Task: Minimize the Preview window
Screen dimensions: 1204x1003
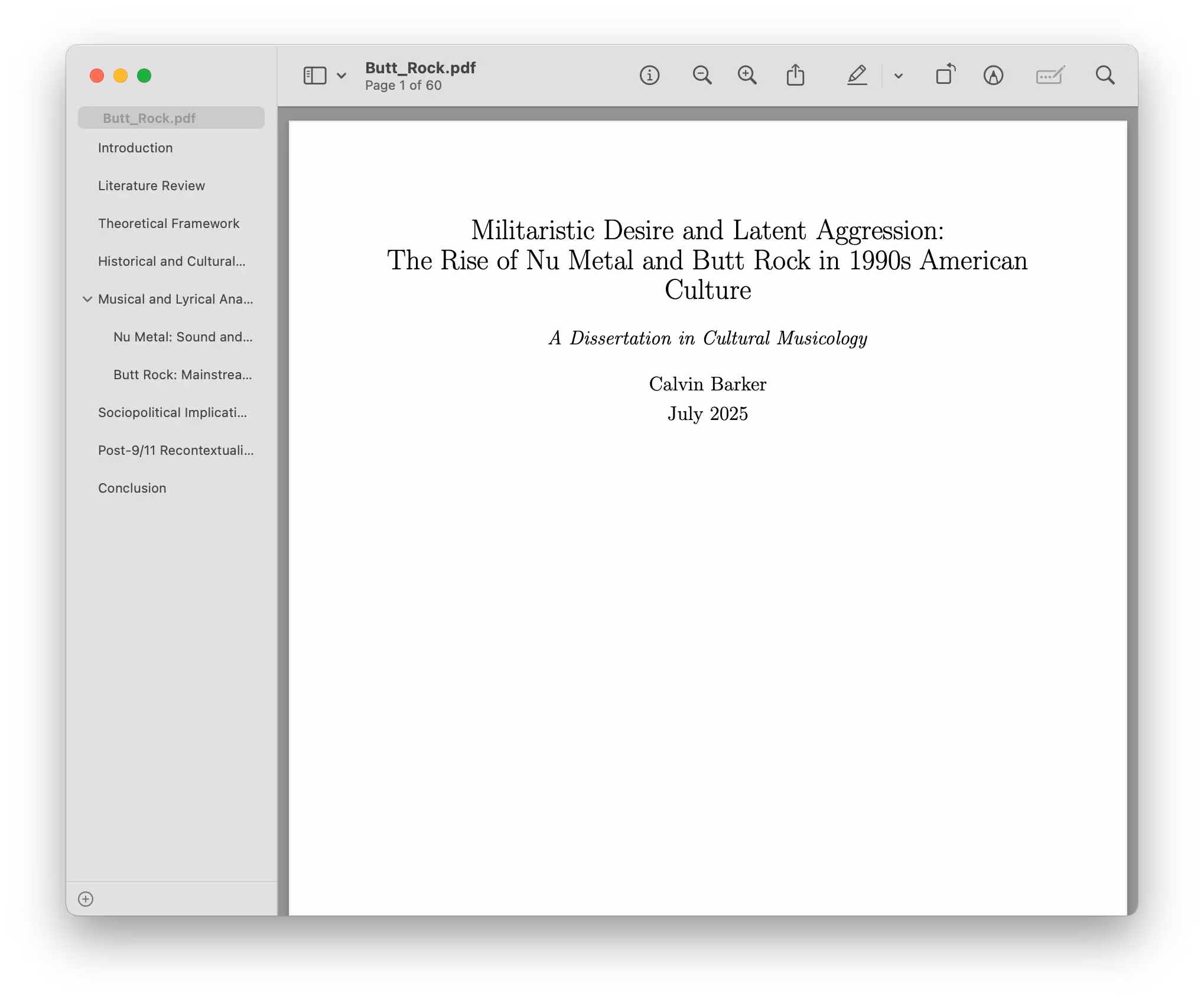Action: pyautogui.click(x=121, y=76)
